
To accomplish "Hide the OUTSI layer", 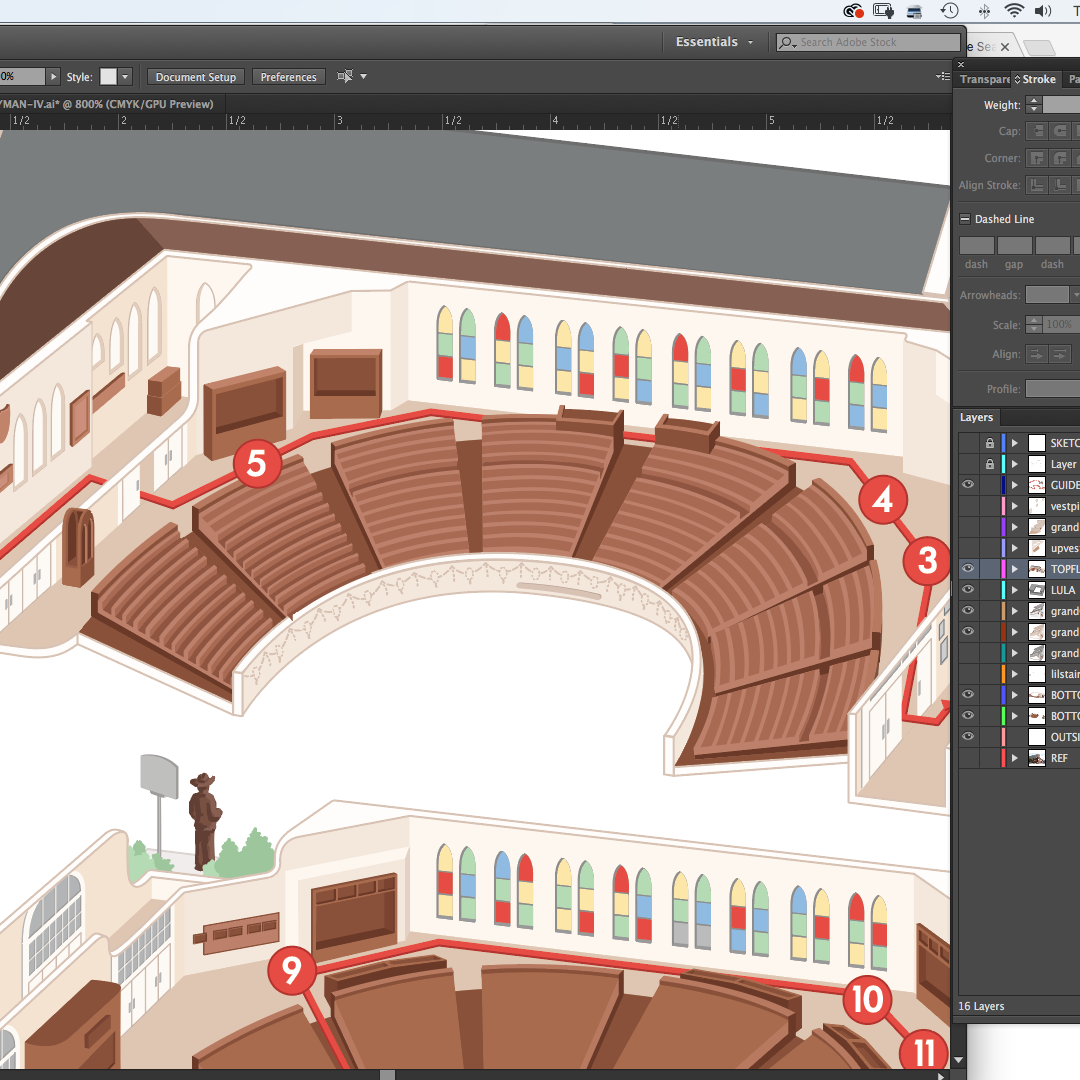I will click(968, 736).
